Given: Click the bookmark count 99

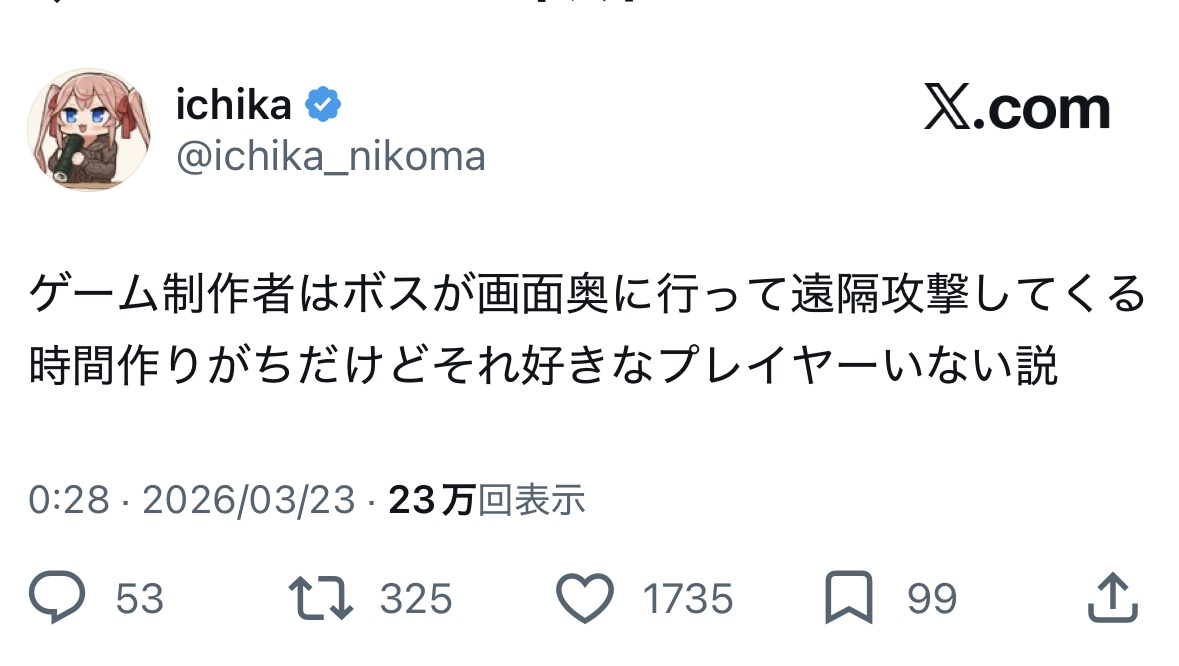Looking at the screenshot, I should pos(932,599).
